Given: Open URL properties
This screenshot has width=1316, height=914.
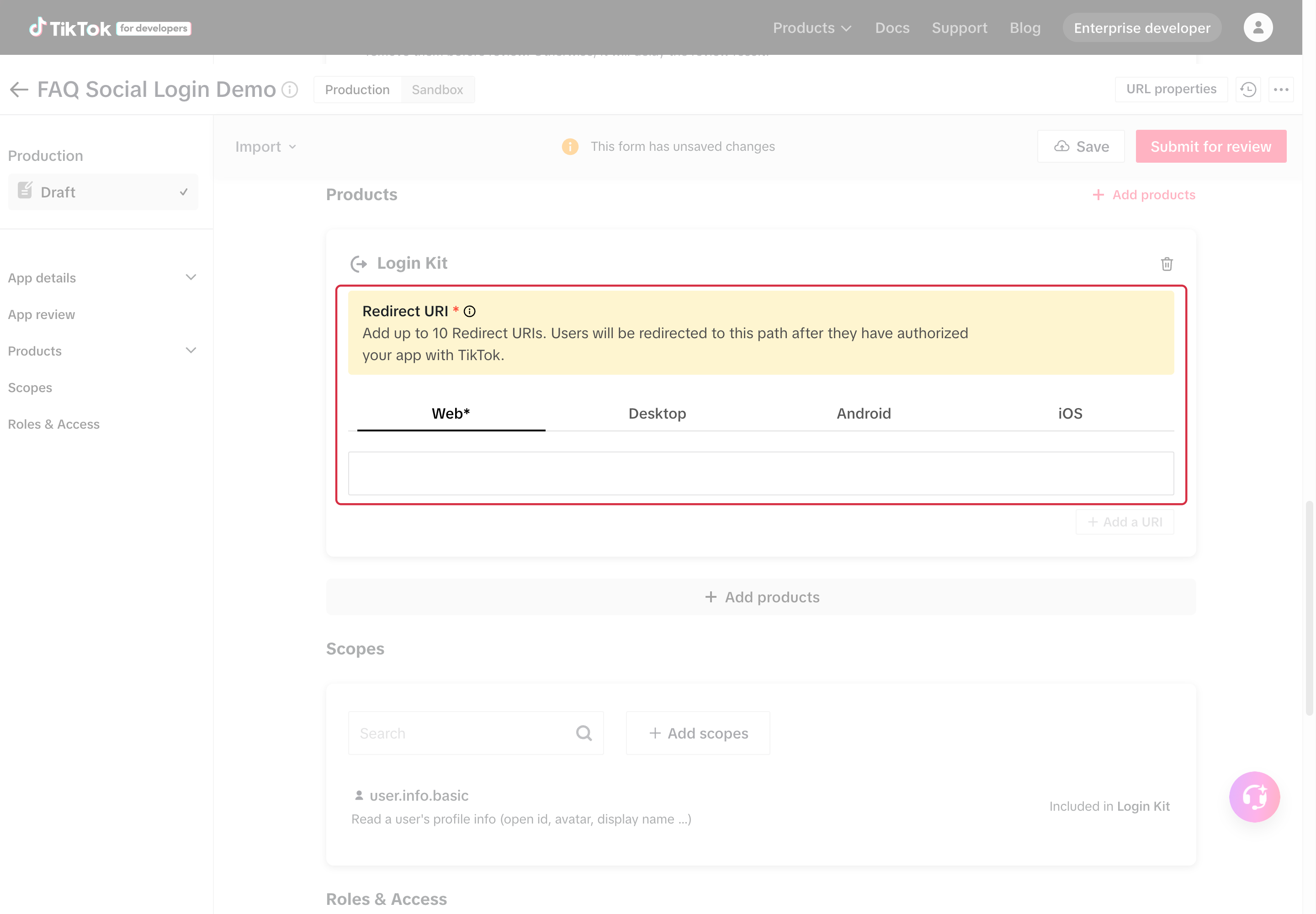Looking at the screenshot, I should pyautogui.click(x=1171, y=89).
